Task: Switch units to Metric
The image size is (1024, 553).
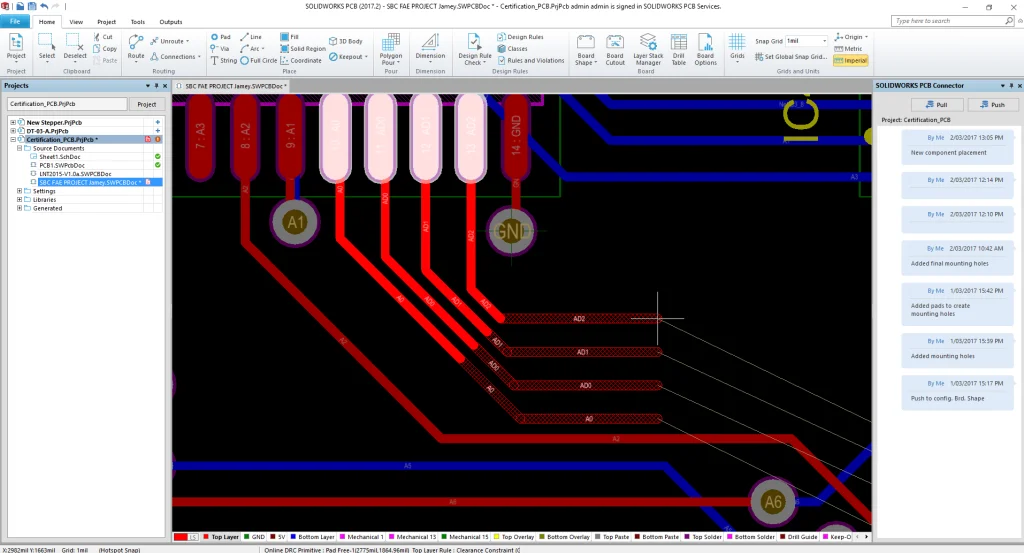Action: (x=849, y=48)
